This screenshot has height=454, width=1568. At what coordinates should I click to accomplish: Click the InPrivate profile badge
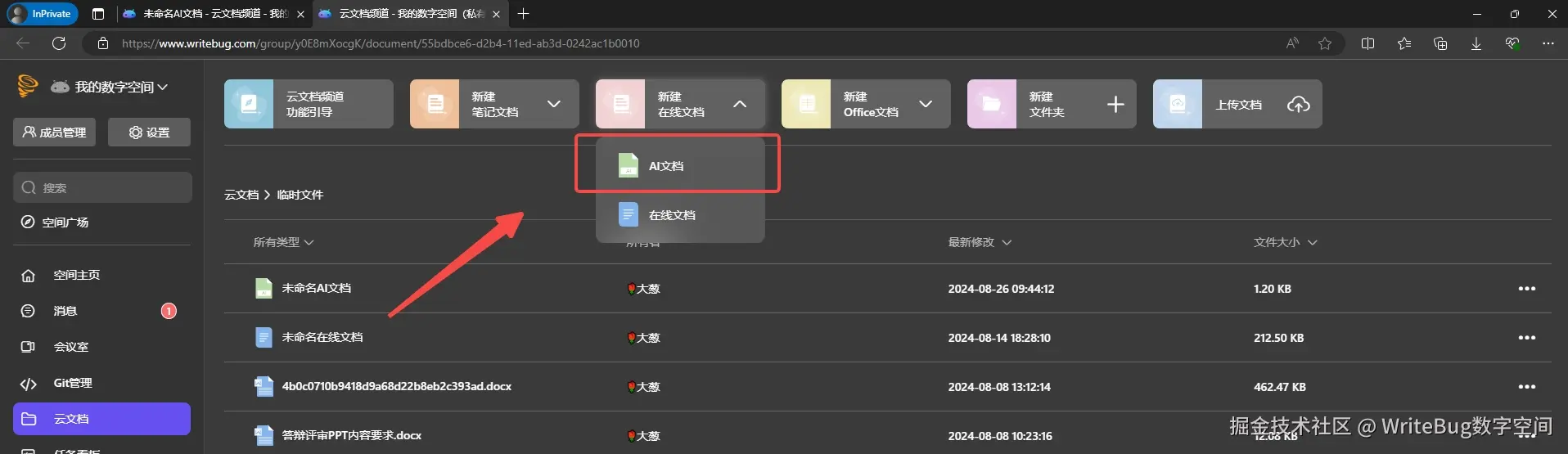pyautogui.click(x=42, y=14)
